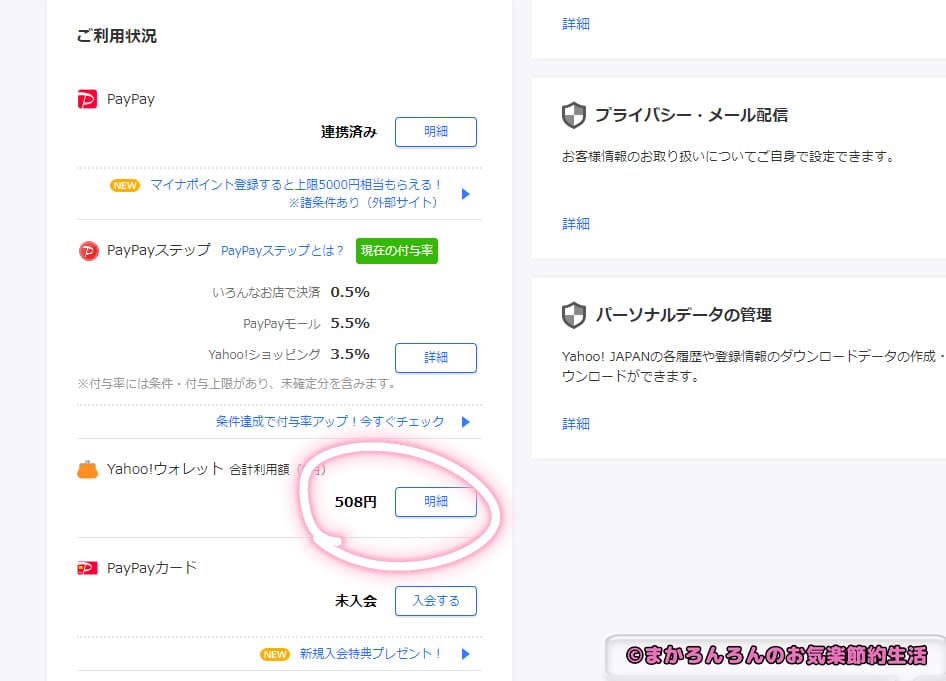Click the 未入会 status text

[x=356, y=601]
